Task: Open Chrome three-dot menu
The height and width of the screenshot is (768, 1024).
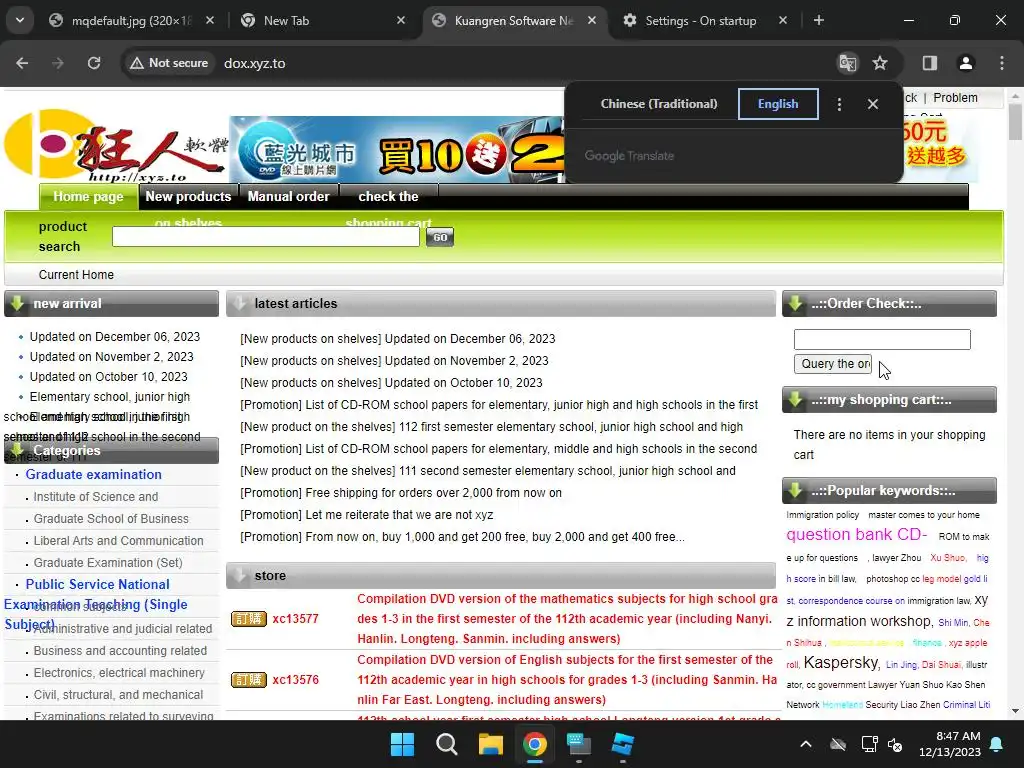Action: [x=1002, y=63]
